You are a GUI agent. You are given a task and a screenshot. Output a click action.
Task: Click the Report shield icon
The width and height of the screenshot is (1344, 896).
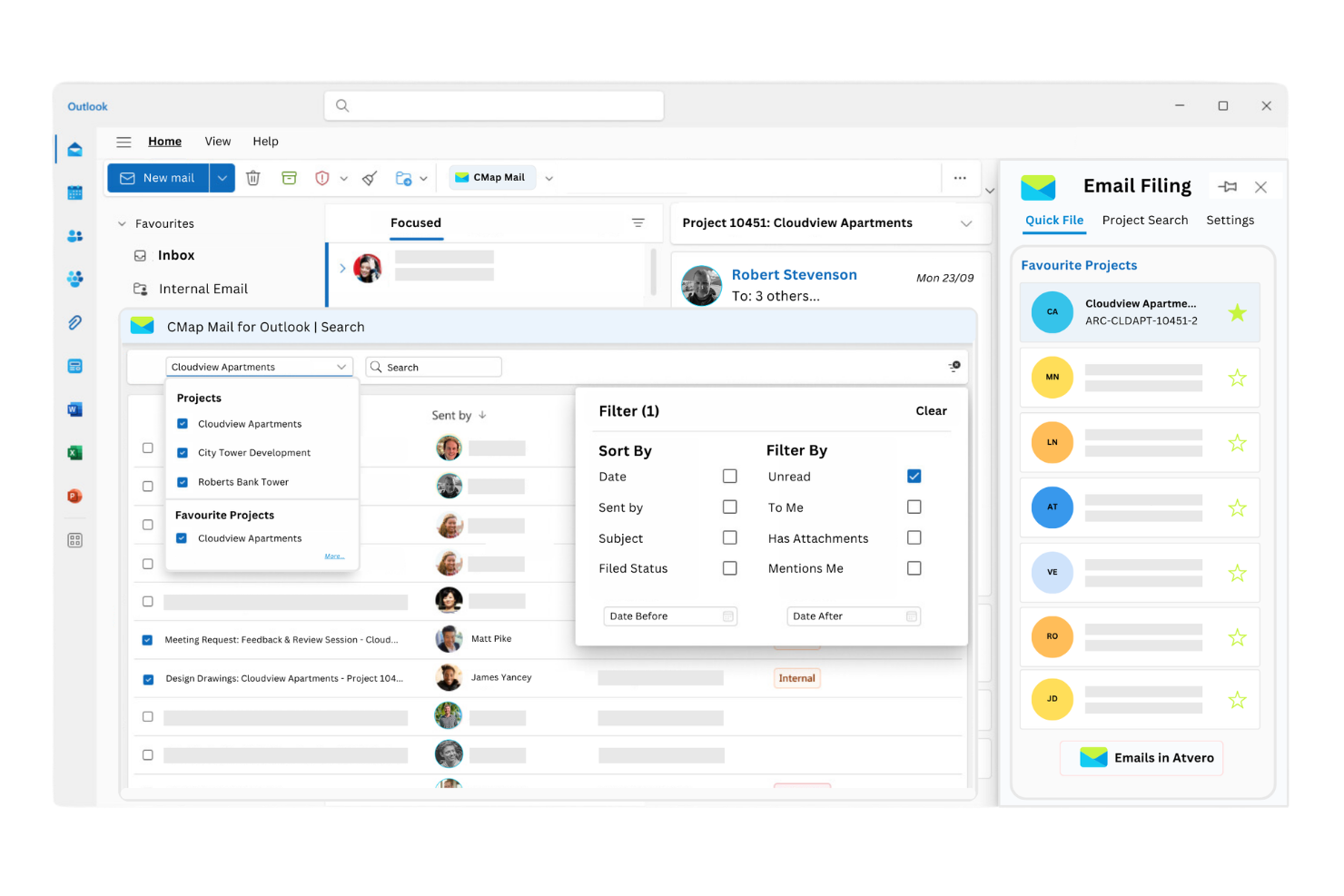(321, 178)
